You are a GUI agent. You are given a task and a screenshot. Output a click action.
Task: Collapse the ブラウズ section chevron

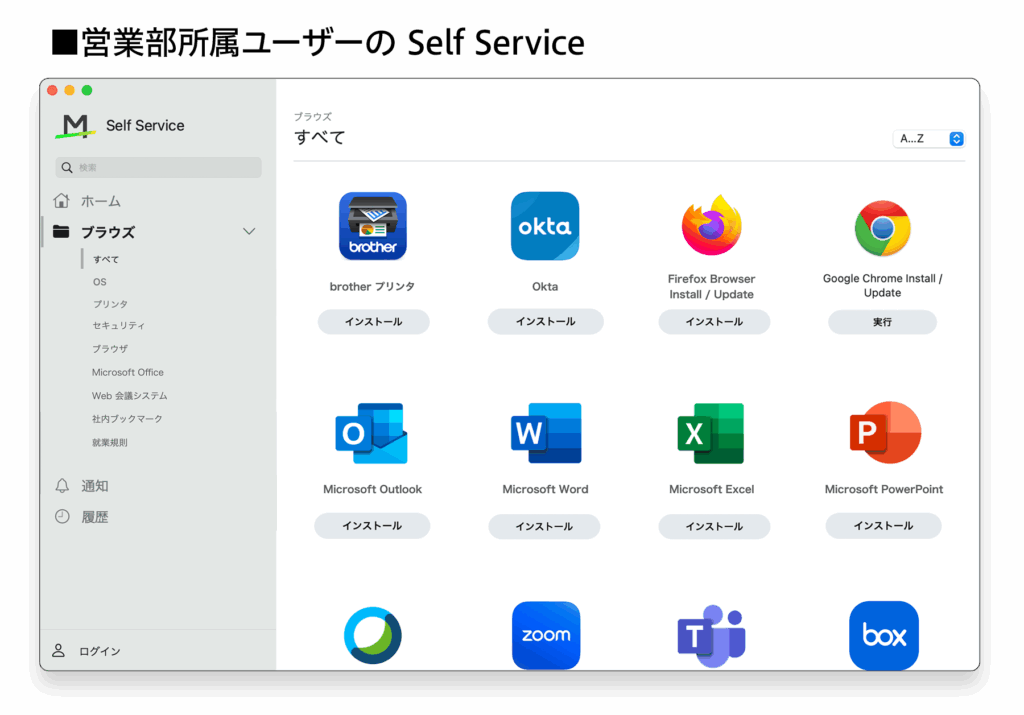tap(249, 232)
